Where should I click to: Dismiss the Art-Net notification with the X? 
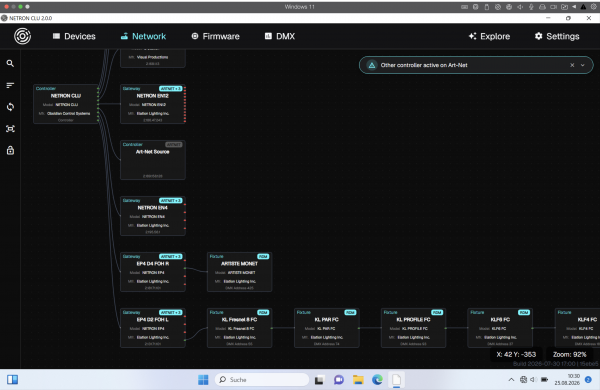(572, 65)
